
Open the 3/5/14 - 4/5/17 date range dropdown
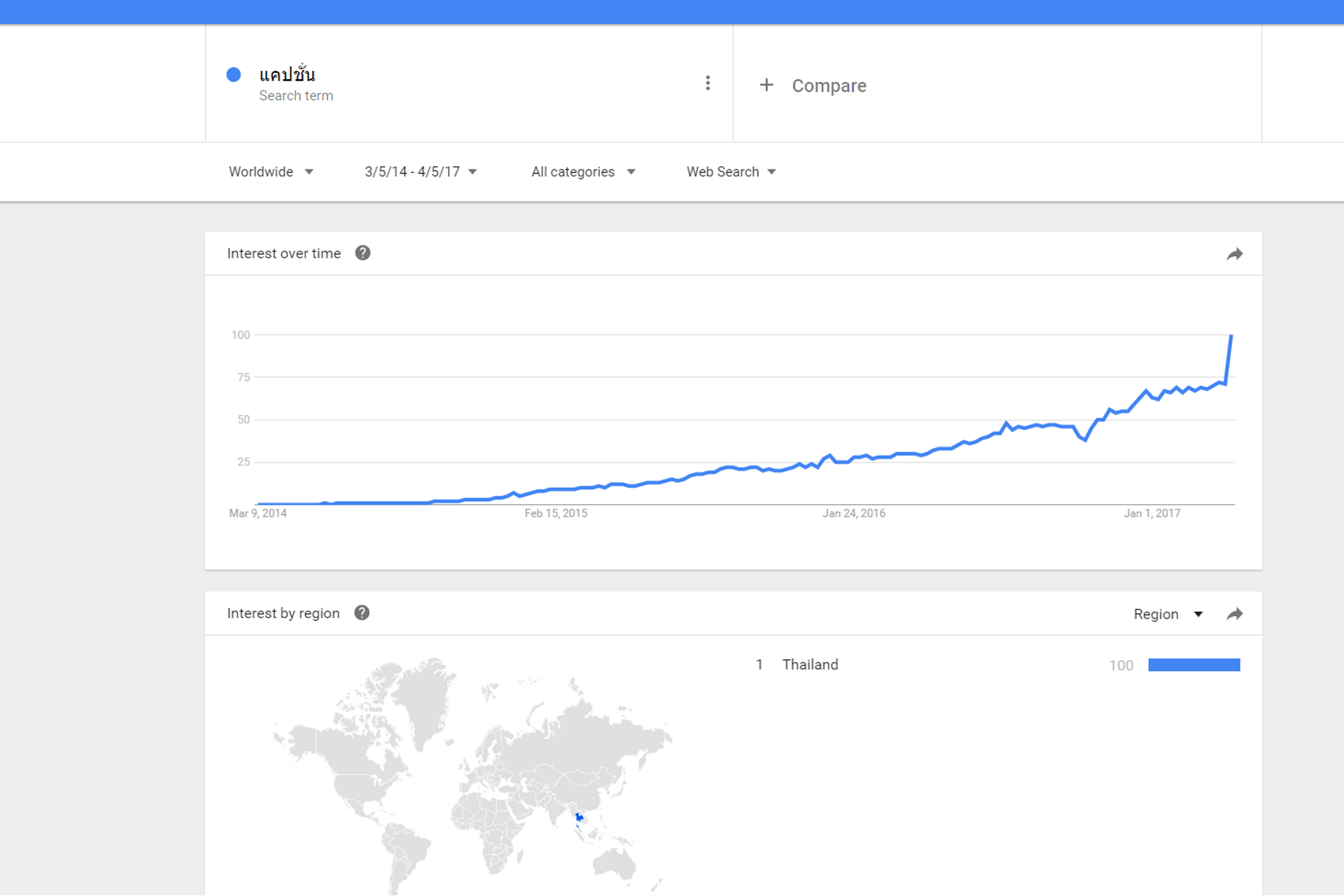coord(421,171)
